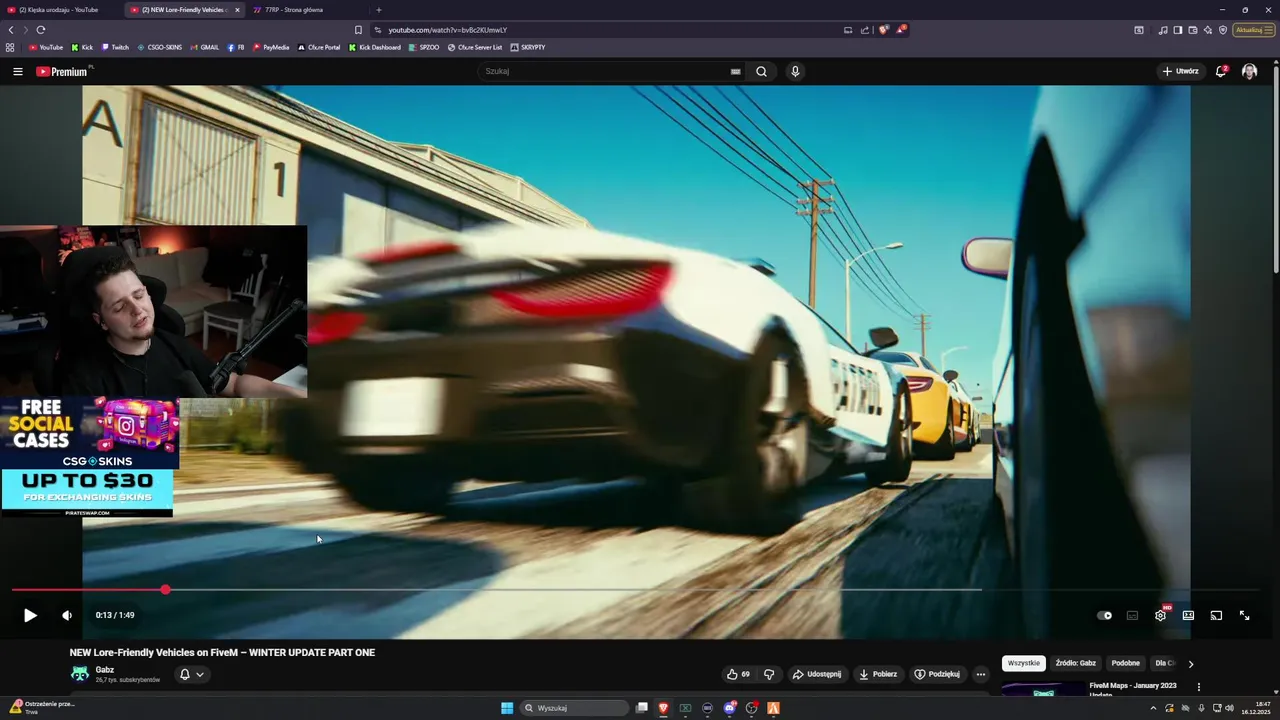Seek using the red progress bar scrubber
The width and height of the screenshot is (1280, 720).
(x=165, y=590)
